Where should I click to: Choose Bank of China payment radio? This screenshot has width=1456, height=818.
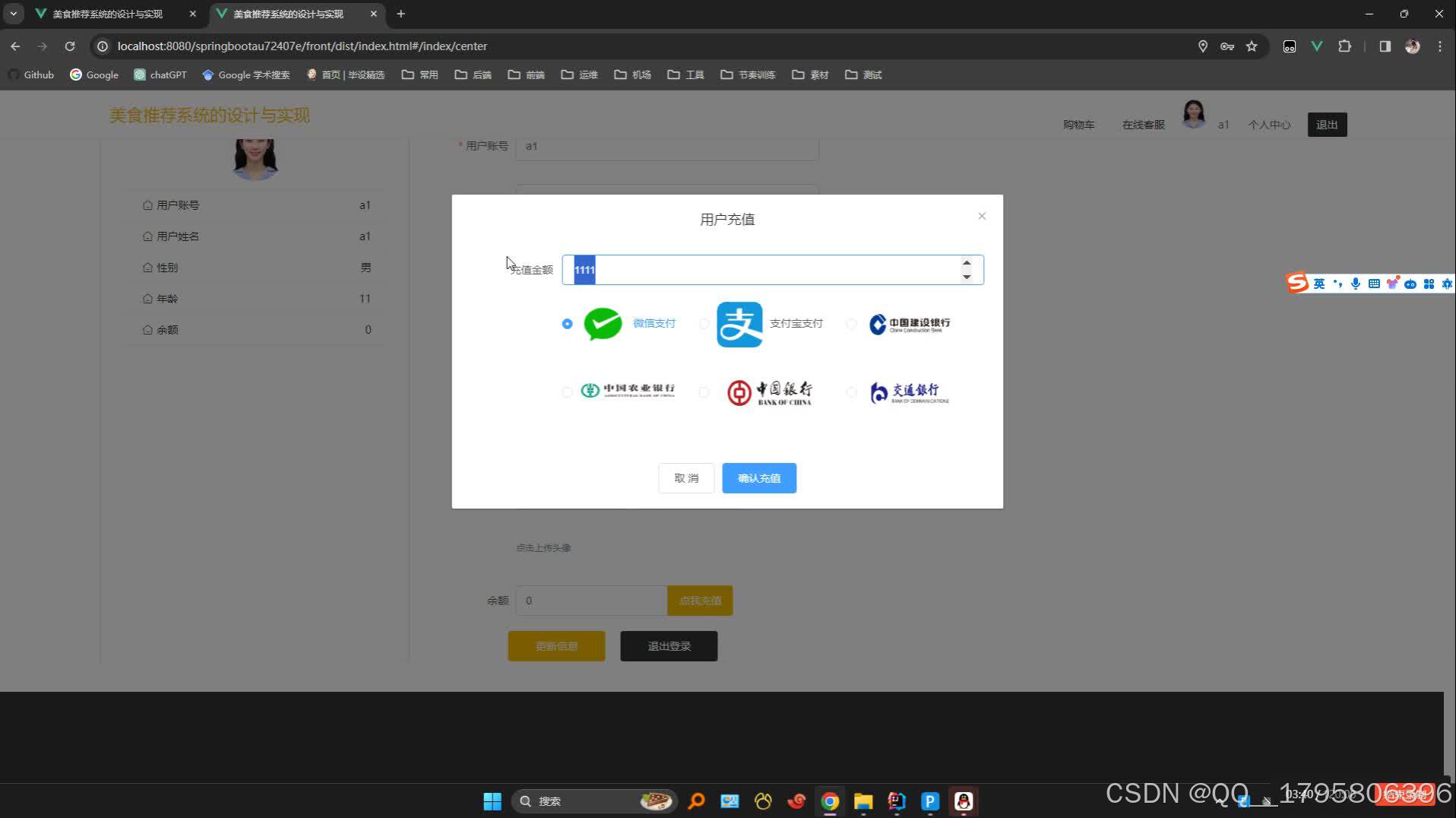pos(704,392)
